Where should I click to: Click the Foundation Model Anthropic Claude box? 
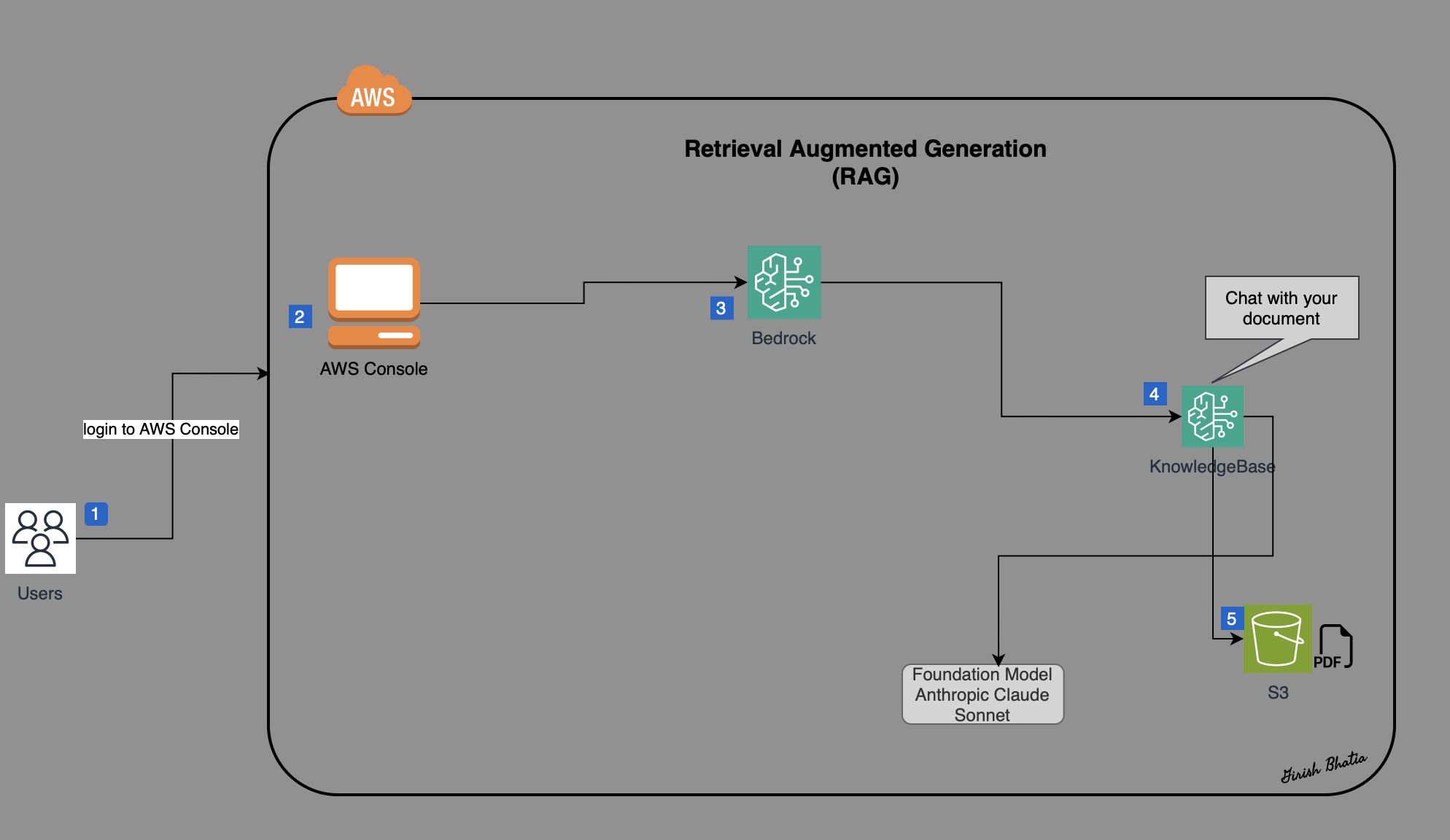pos(982,694)
